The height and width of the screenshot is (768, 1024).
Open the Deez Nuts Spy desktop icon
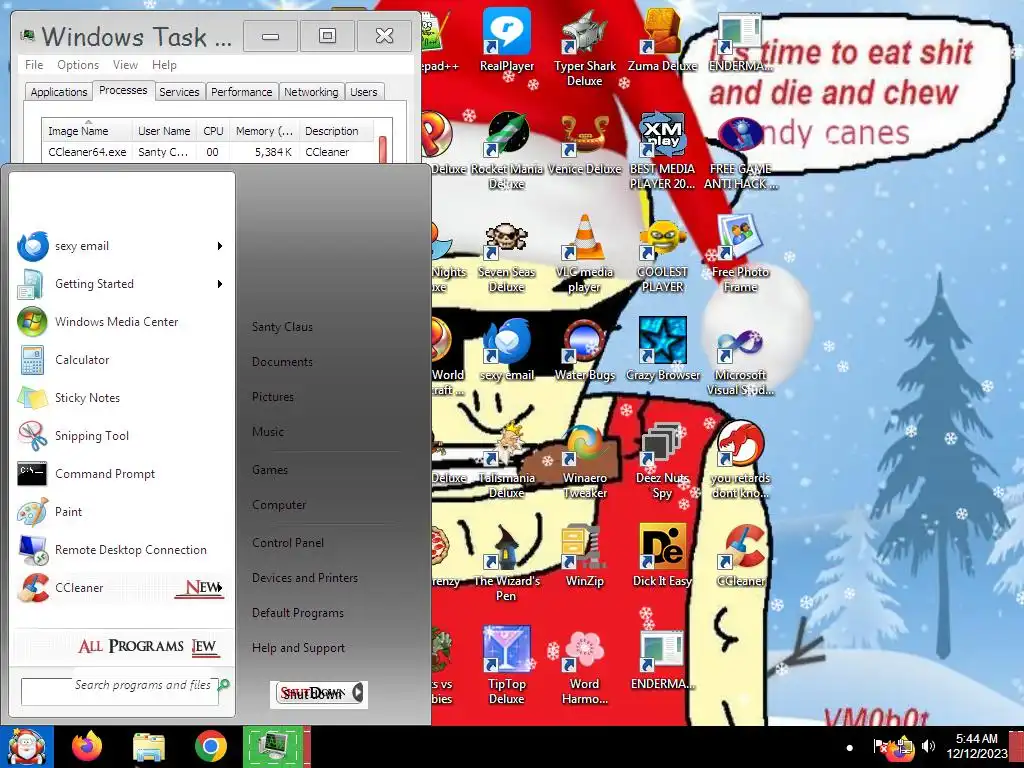click(662, 461)
